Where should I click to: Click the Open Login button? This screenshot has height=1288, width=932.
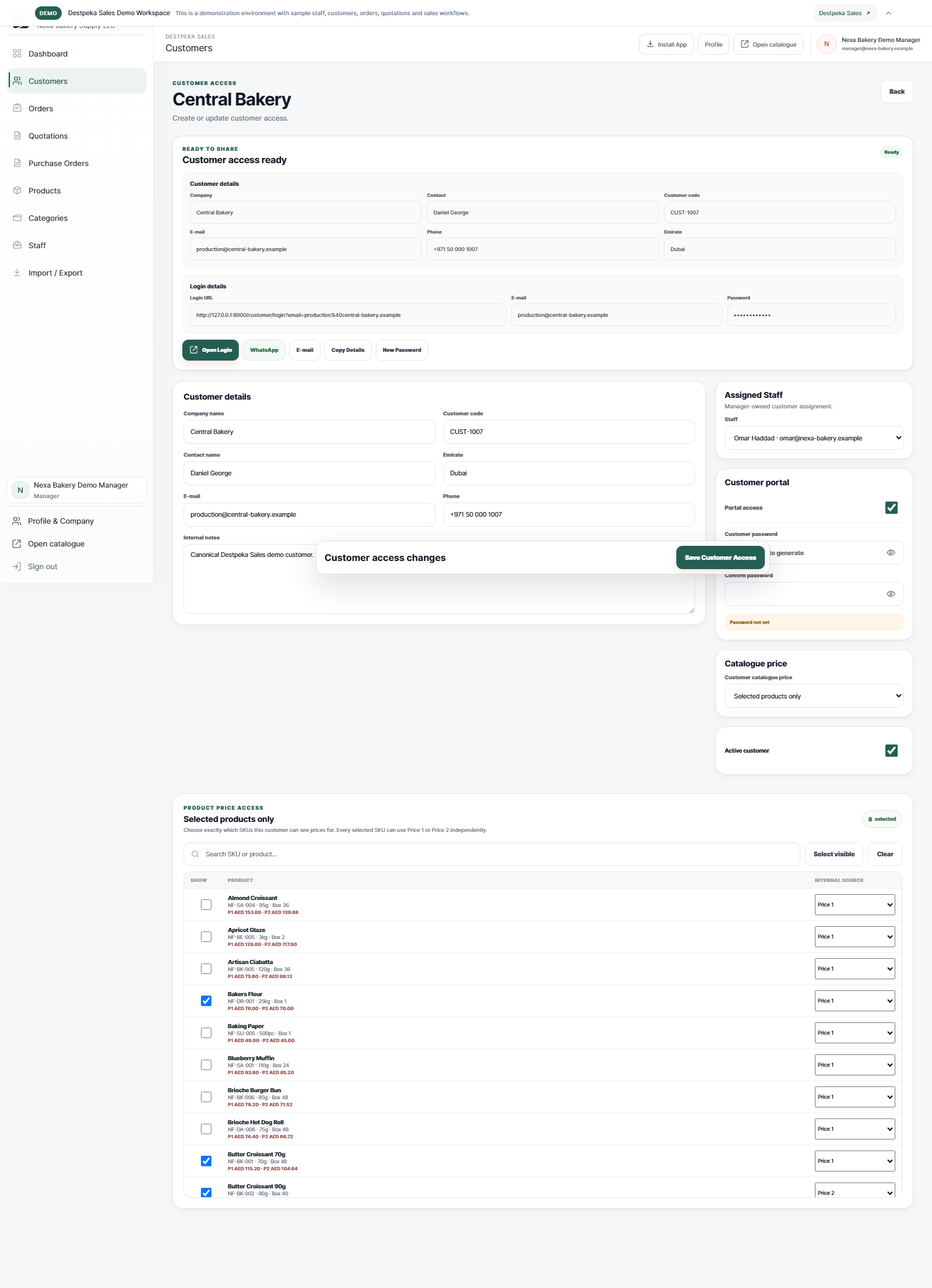tap(210, 350)
